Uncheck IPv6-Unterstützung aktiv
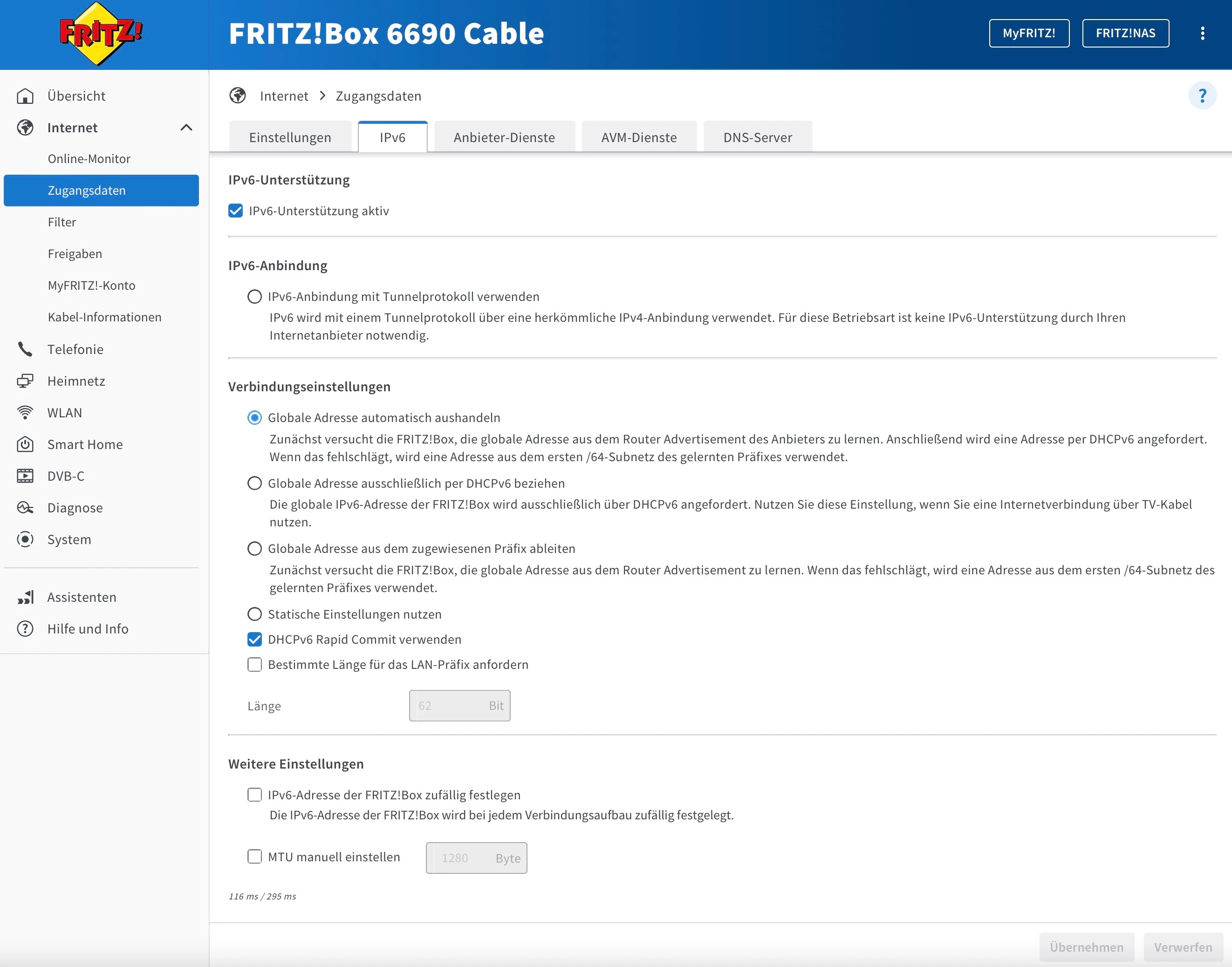The height and width of the screenshot is (967, 1232). (236, 211)
